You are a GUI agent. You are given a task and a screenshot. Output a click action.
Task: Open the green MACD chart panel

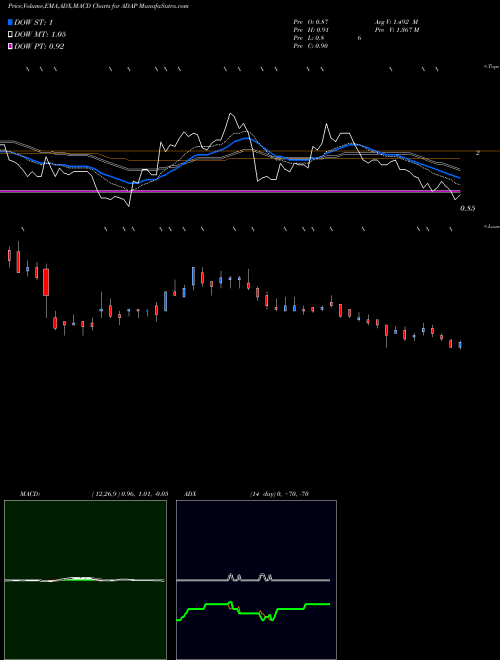pos(85,580)
